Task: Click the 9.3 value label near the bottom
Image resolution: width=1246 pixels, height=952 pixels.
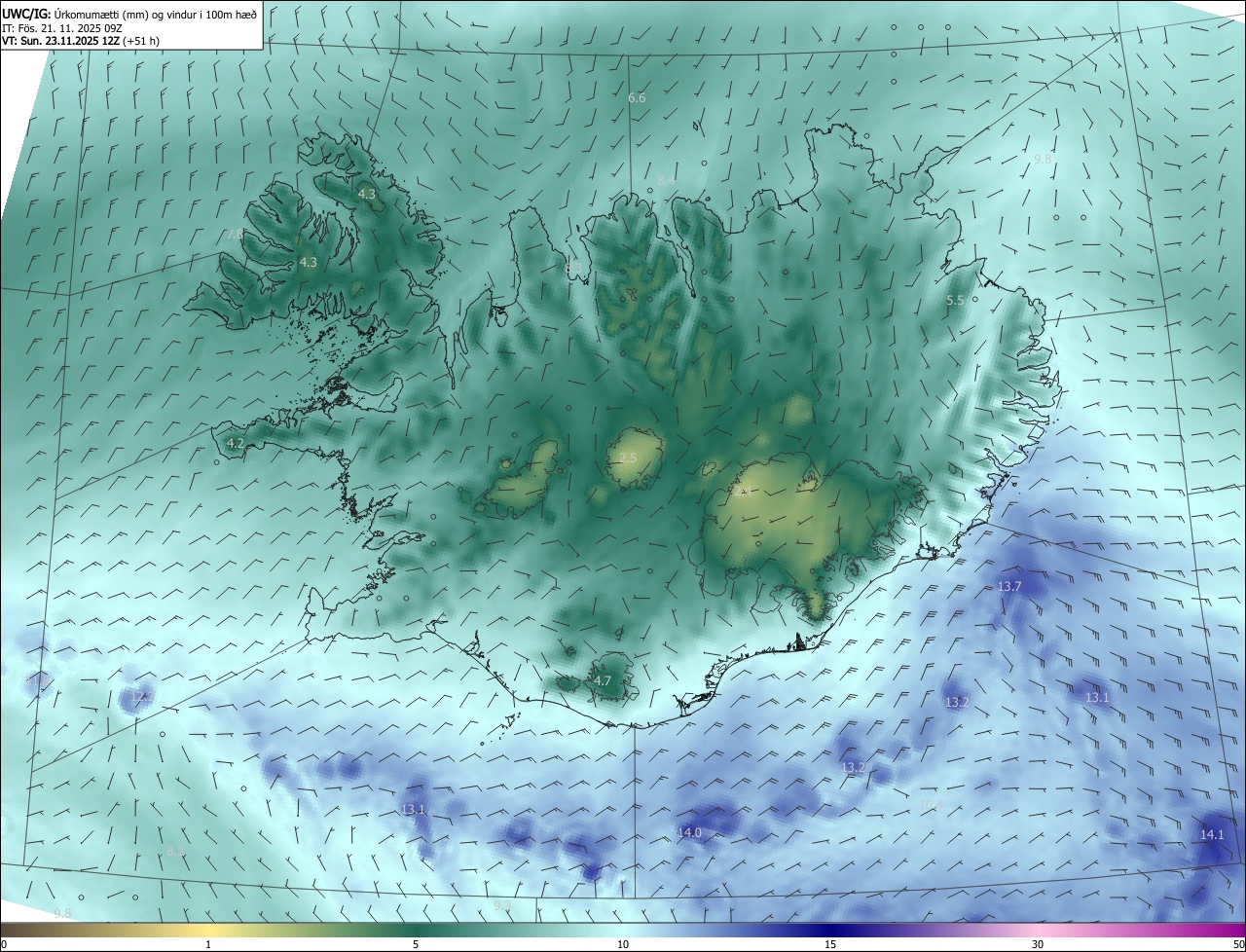Action: 502,905
